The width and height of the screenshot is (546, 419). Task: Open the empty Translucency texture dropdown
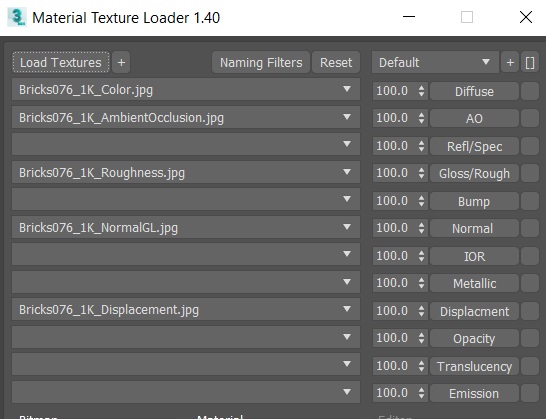click(186, 364)
